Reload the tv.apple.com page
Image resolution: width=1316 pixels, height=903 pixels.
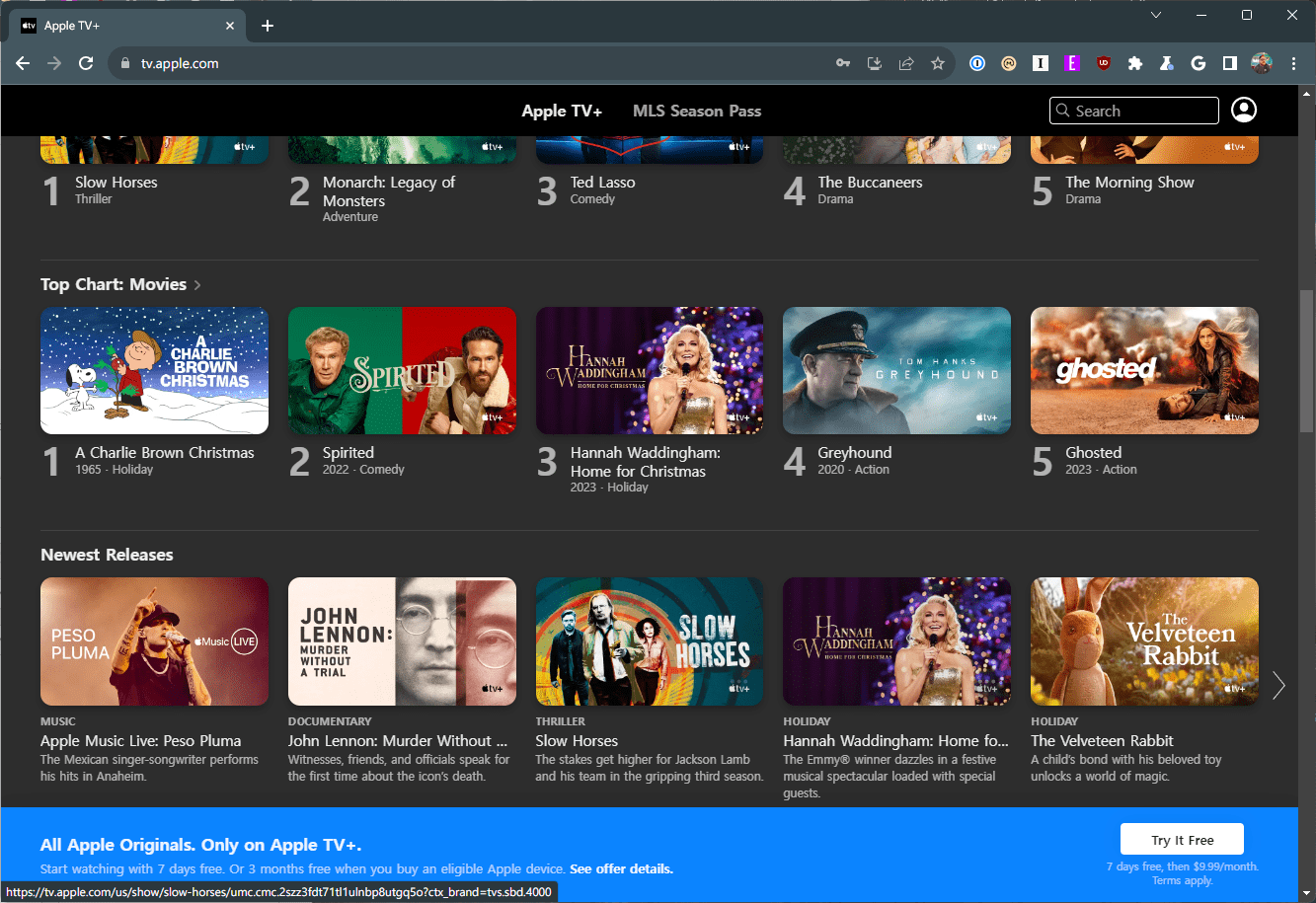(86, 63)
